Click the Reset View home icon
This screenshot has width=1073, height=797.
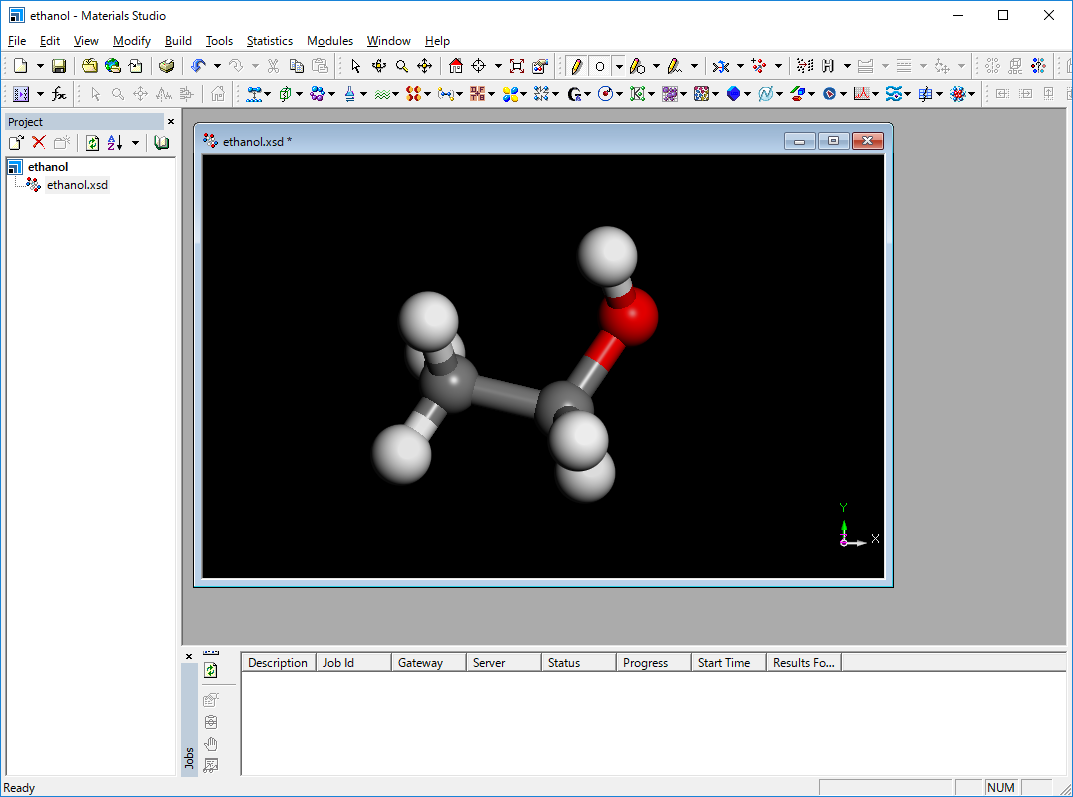[456, 66]
